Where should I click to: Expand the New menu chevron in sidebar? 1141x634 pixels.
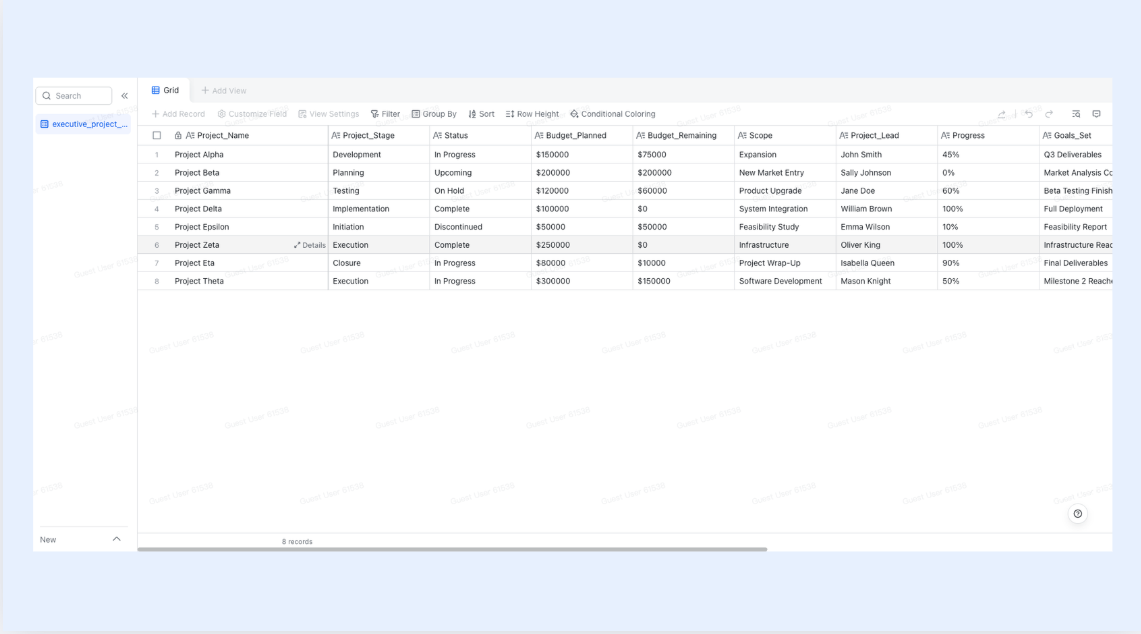(x=116, y=539)
